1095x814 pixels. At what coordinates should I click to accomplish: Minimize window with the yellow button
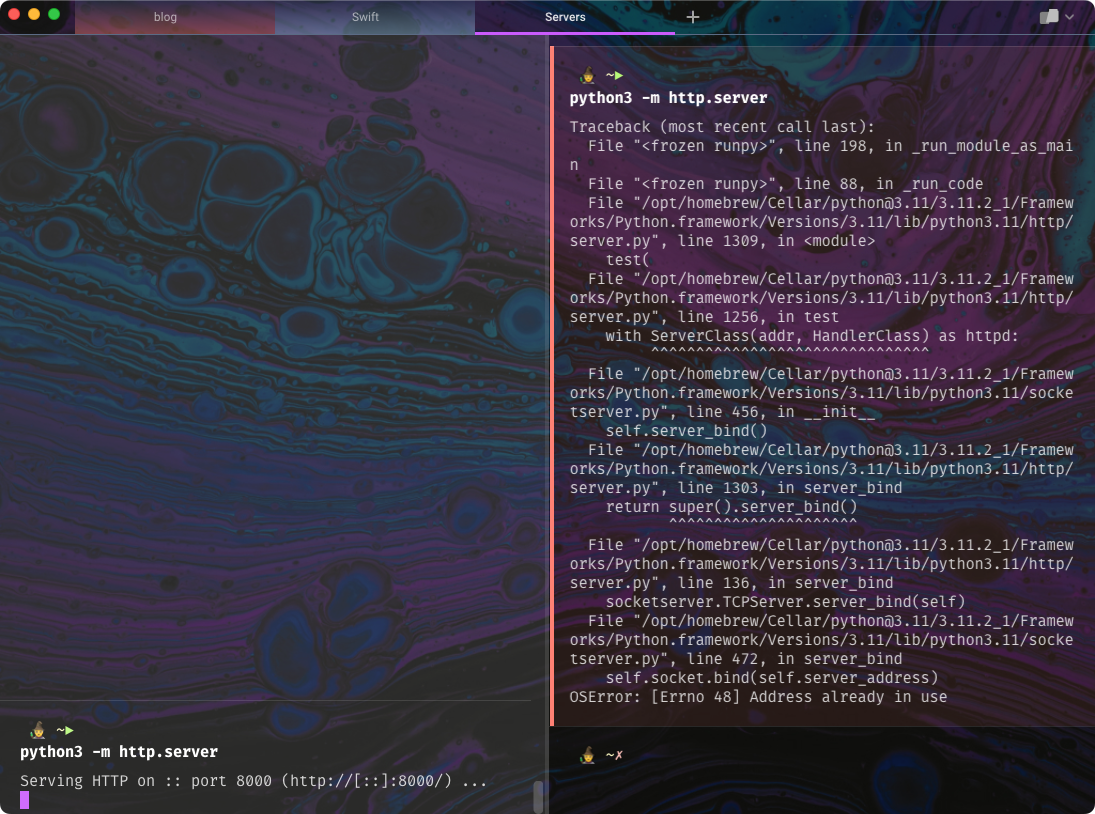(x=34, y=15)
